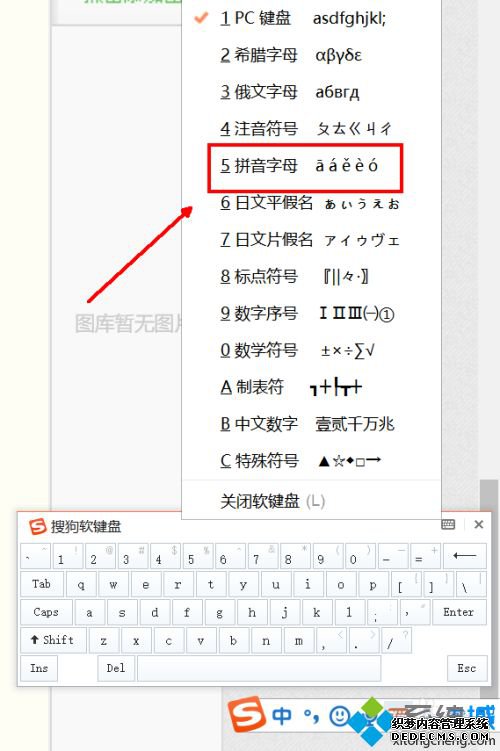Click the keyboard icon in the soft keyboard title bar
500x751 pixels.
pyautogui.click(x=448, y=524)
